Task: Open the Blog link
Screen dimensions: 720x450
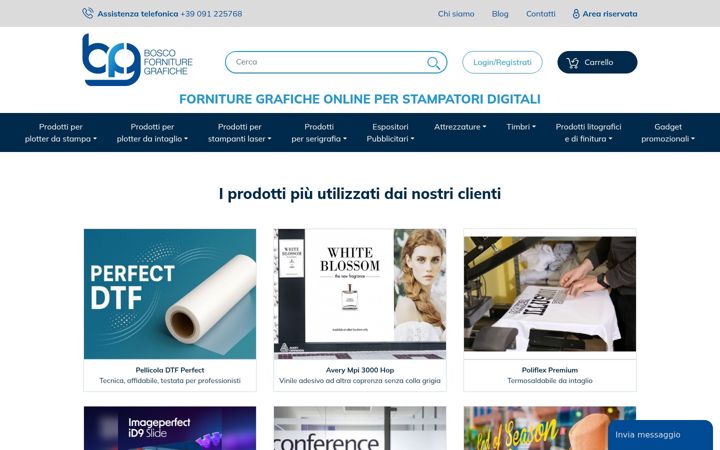Action: [x=500, y=14]
